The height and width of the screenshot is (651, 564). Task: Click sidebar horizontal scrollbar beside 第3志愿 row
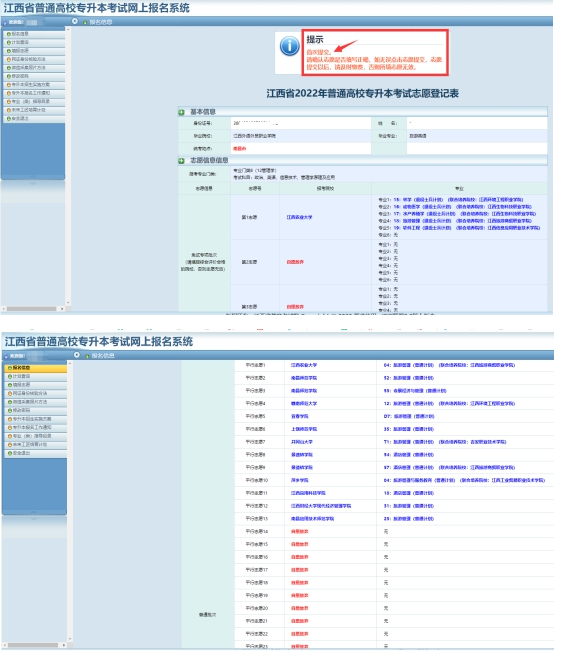(x=31, y=309)
